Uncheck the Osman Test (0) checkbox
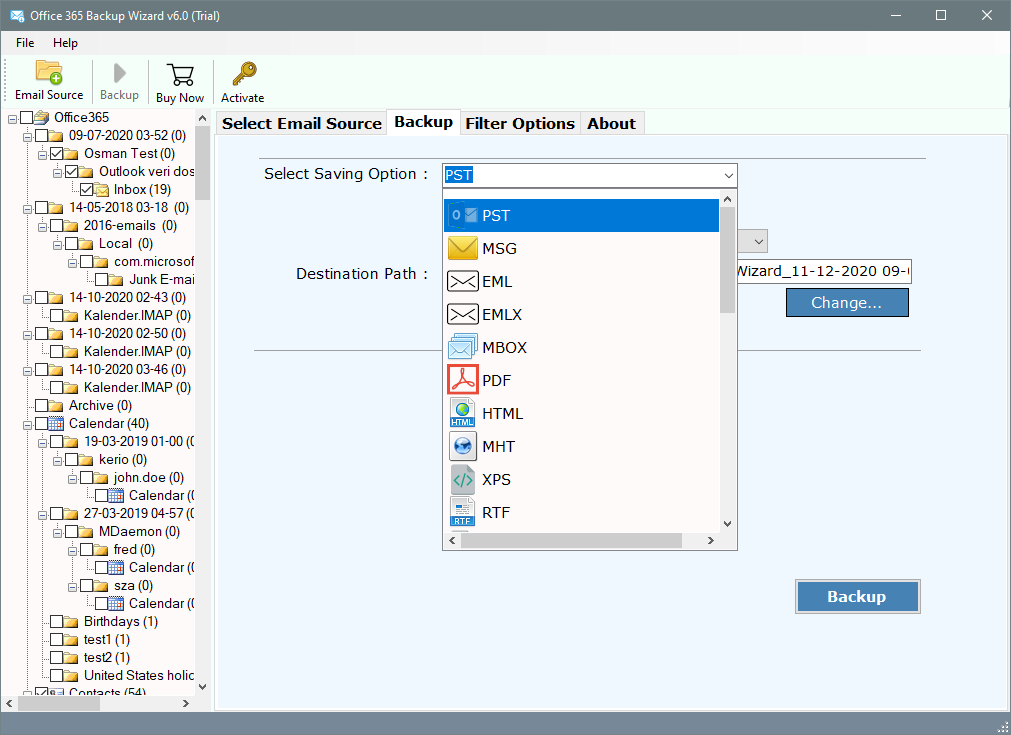The width and height of the screenshot is (1011, 735). click(x=57, y=153)
